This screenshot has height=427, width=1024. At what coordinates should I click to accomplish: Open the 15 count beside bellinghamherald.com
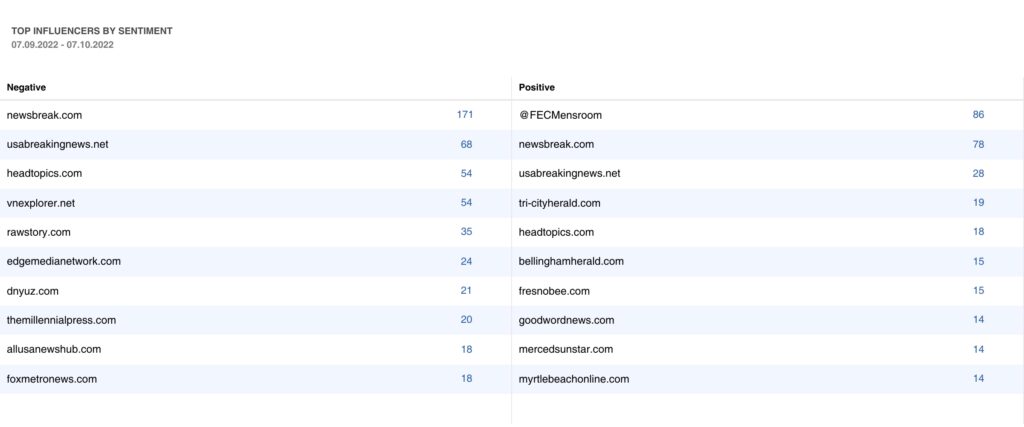point(978,261)
